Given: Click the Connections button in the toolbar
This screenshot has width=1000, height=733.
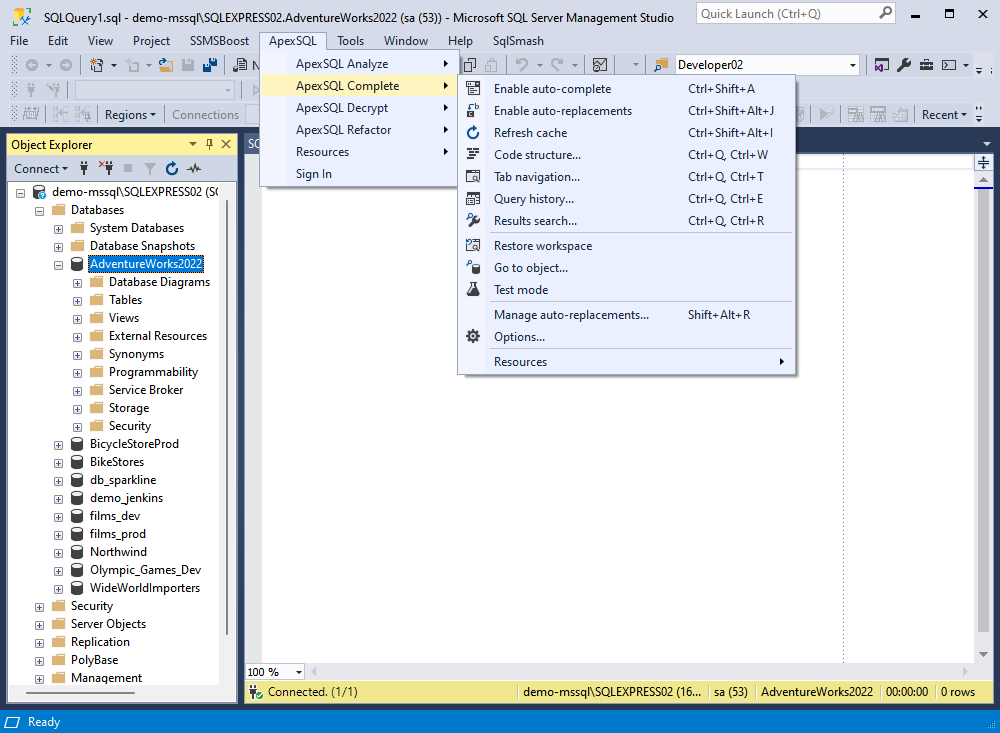Looking at the screenshot, I should (205, 115).
